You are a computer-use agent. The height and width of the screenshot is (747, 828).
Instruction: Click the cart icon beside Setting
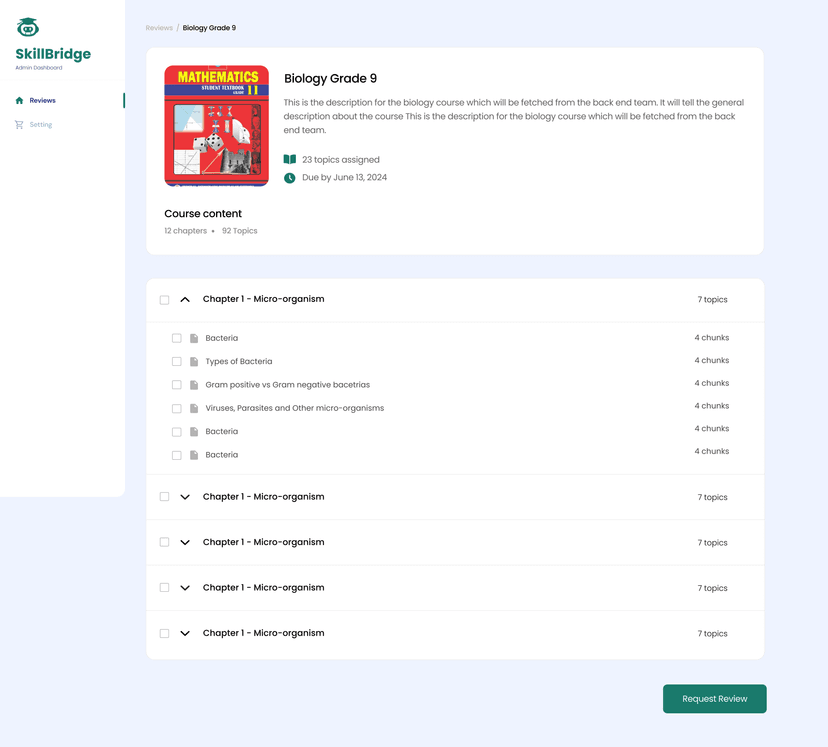pyautogui.click(x=19, y=125)
